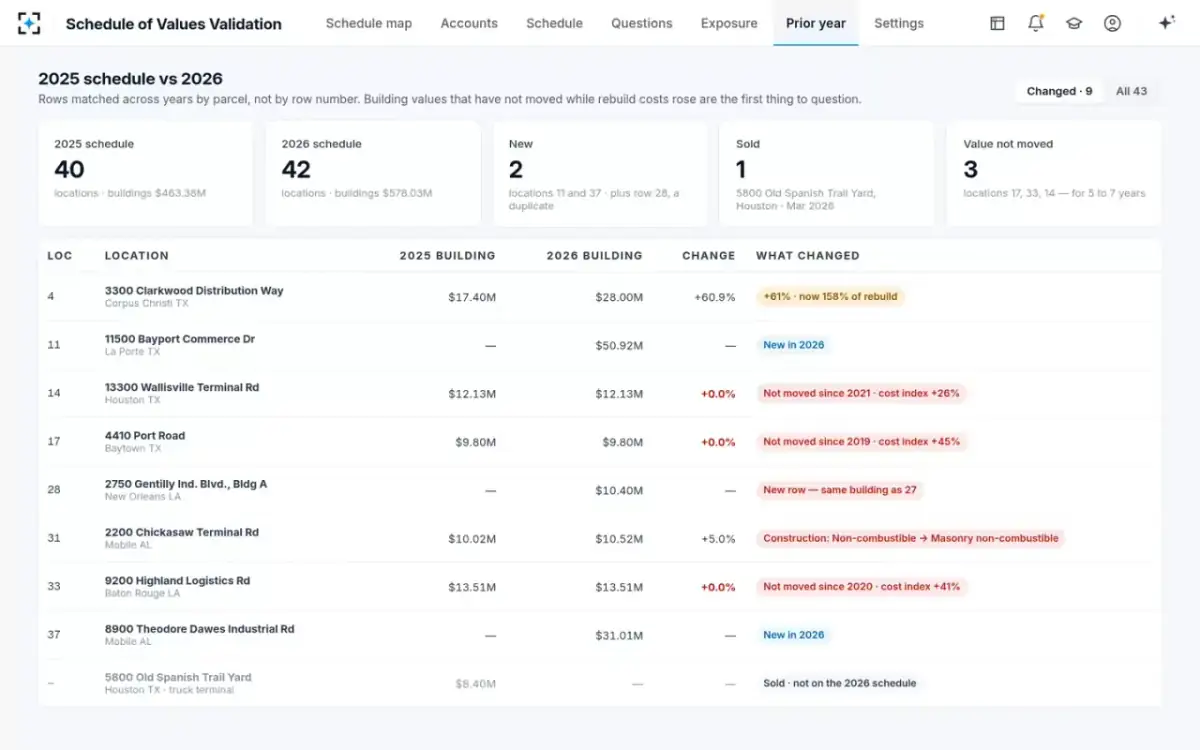Open the 2025 schedule summary card
Viewport: 1200px width, 750px height.
(x=145, y=173)
